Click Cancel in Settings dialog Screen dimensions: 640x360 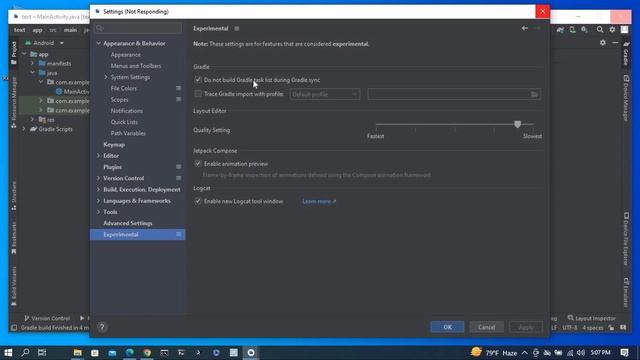487,327
